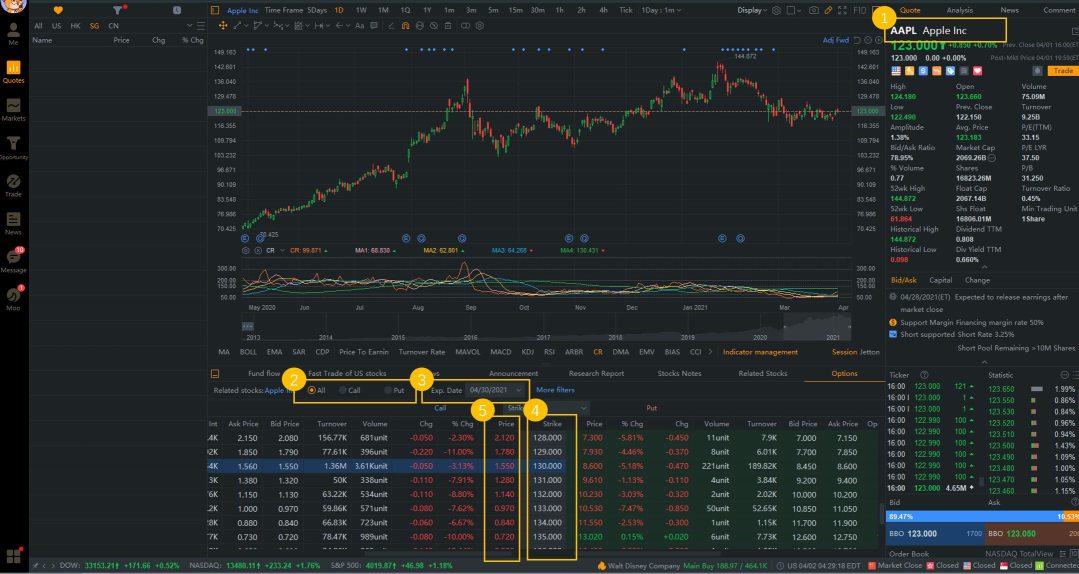
Task: Open the apps grid icon at bottom left
Action: [13, 556]
